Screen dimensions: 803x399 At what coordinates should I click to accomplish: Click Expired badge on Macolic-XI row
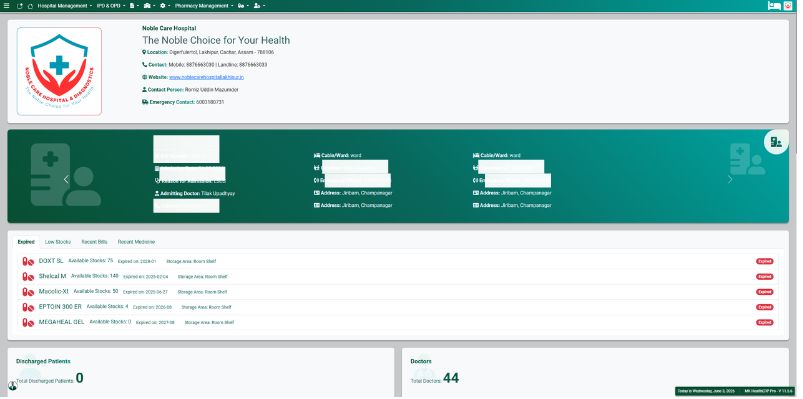pyautogui.click(x=765, y=292)
